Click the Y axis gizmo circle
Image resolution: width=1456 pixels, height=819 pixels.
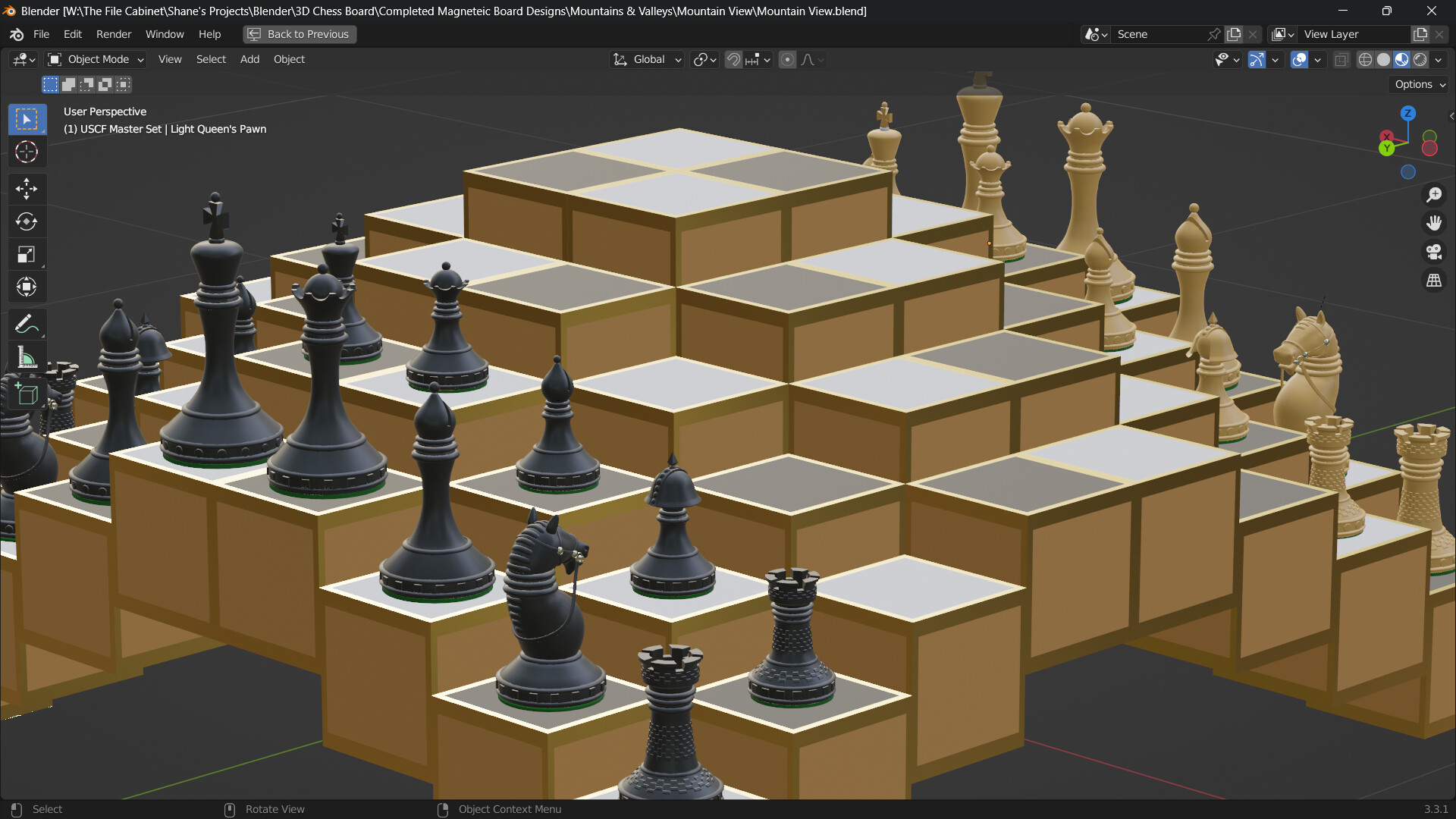tap(1387, 148)
